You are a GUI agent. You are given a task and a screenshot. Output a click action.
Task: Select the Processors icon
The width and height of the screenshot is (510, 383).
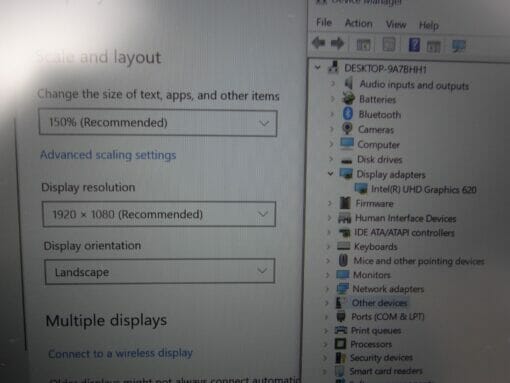(x=340, y=344)
